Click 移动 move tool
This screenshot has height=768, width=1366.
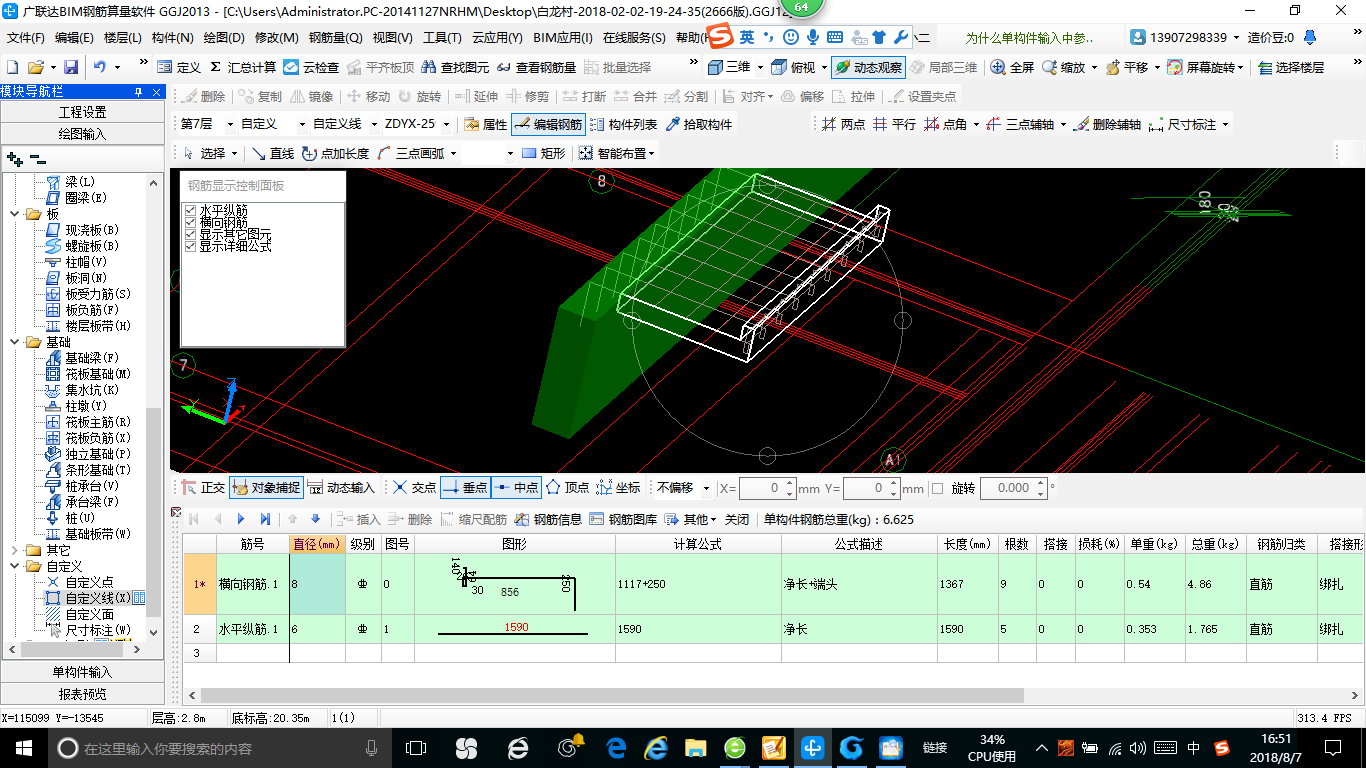367,96
